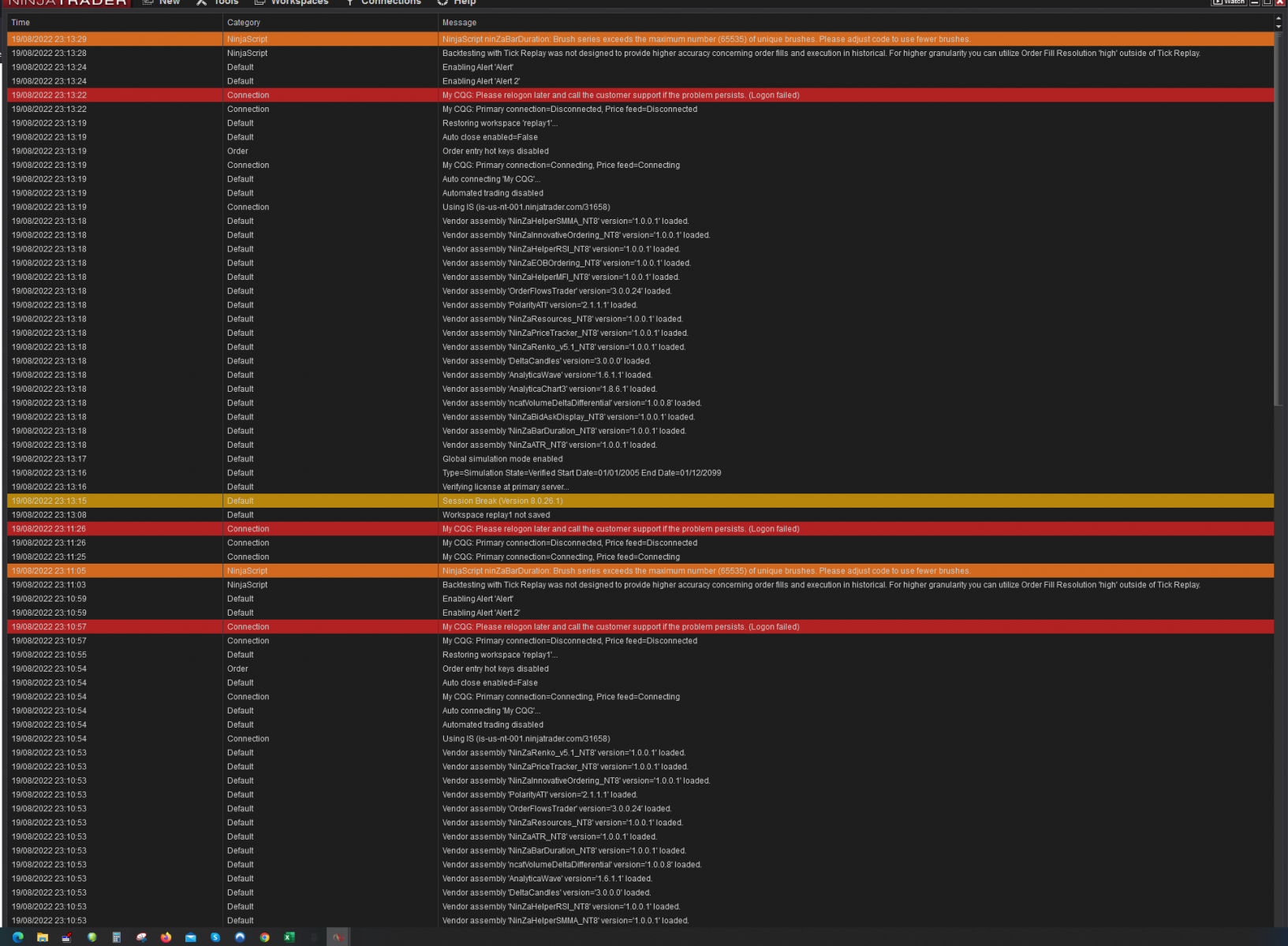Select the 'NinZaBidAskDisplay_NT8' vendor assembly message
1288x946 pixels.
coord(569,417)
